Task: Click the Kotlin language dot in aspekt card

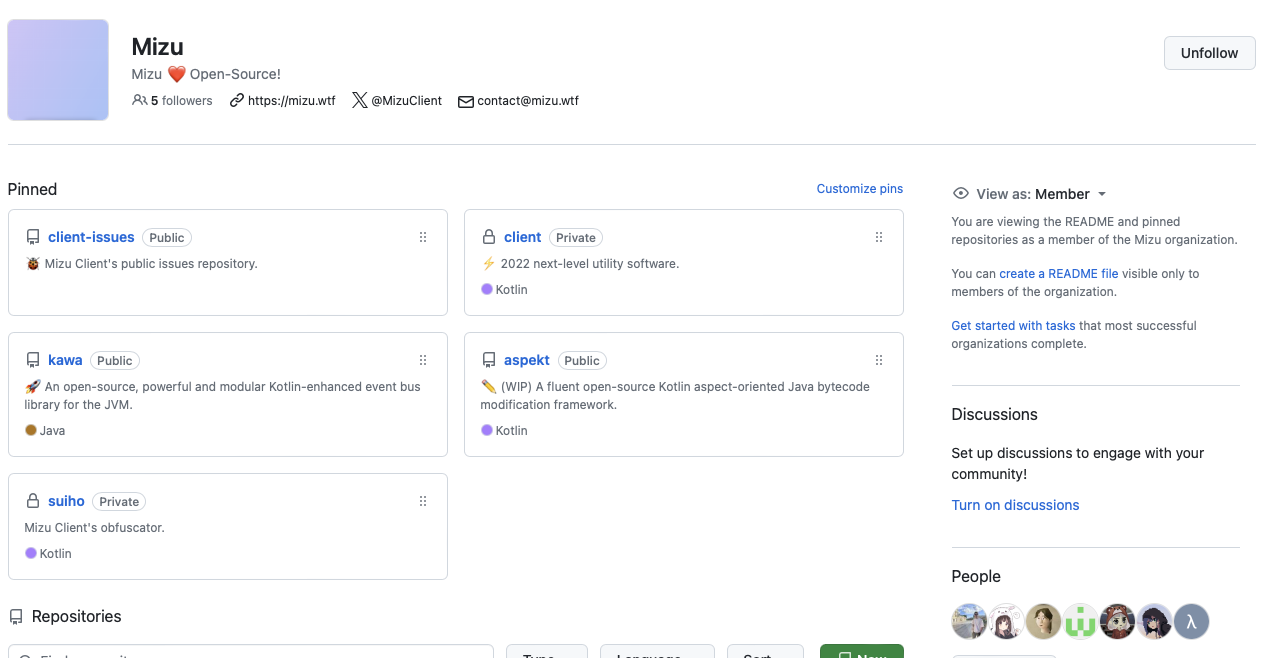Action: click(x=487, y=430)
